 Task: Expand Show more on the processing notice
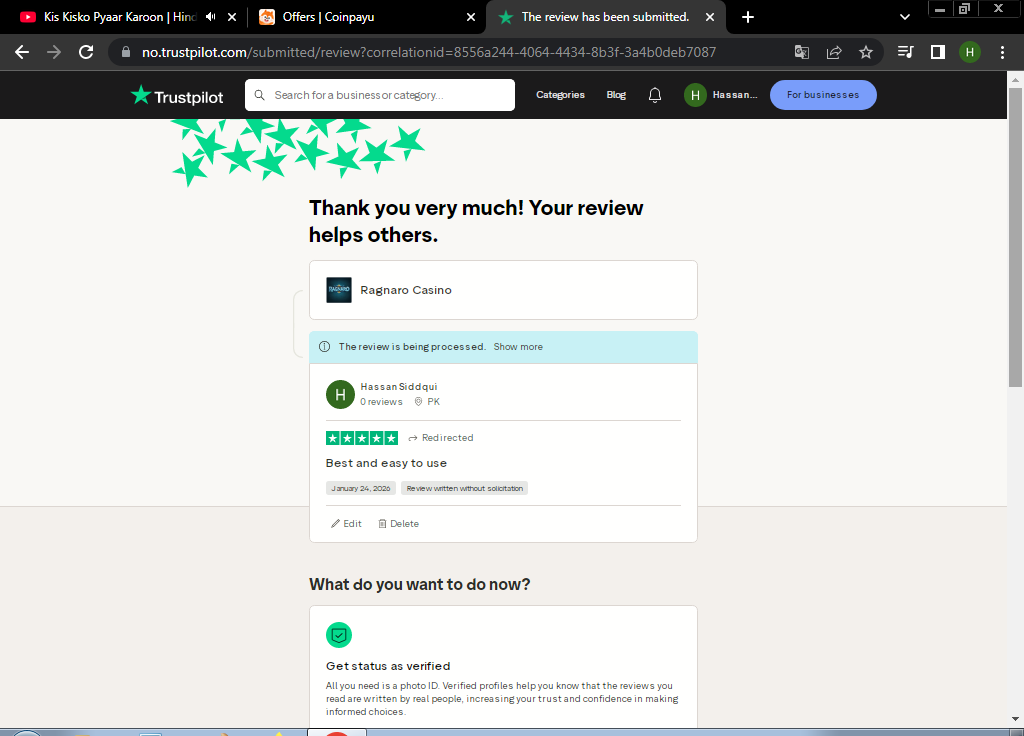[x=518, y=347]
